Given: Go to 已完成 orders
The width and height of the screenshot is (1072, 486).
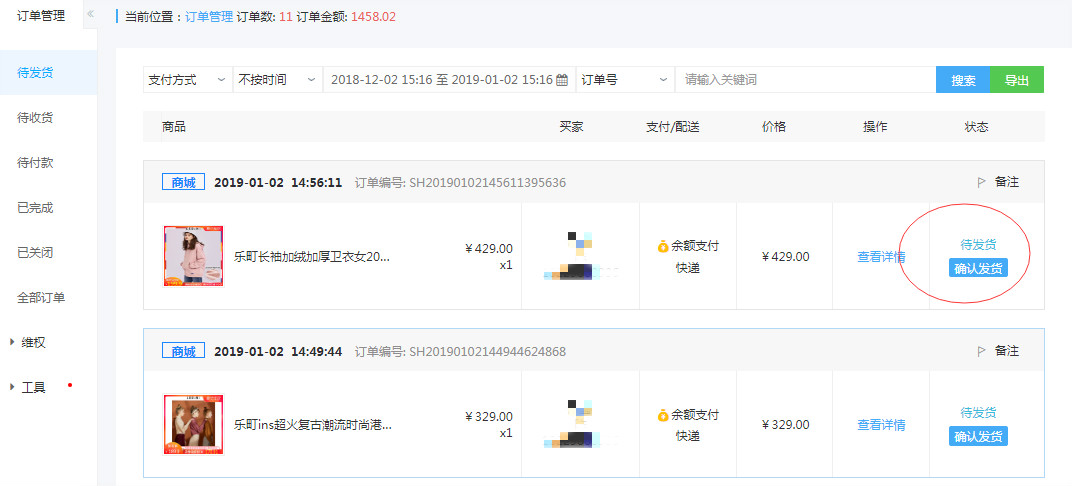Looking at the screenshot, I should [35, 208].
